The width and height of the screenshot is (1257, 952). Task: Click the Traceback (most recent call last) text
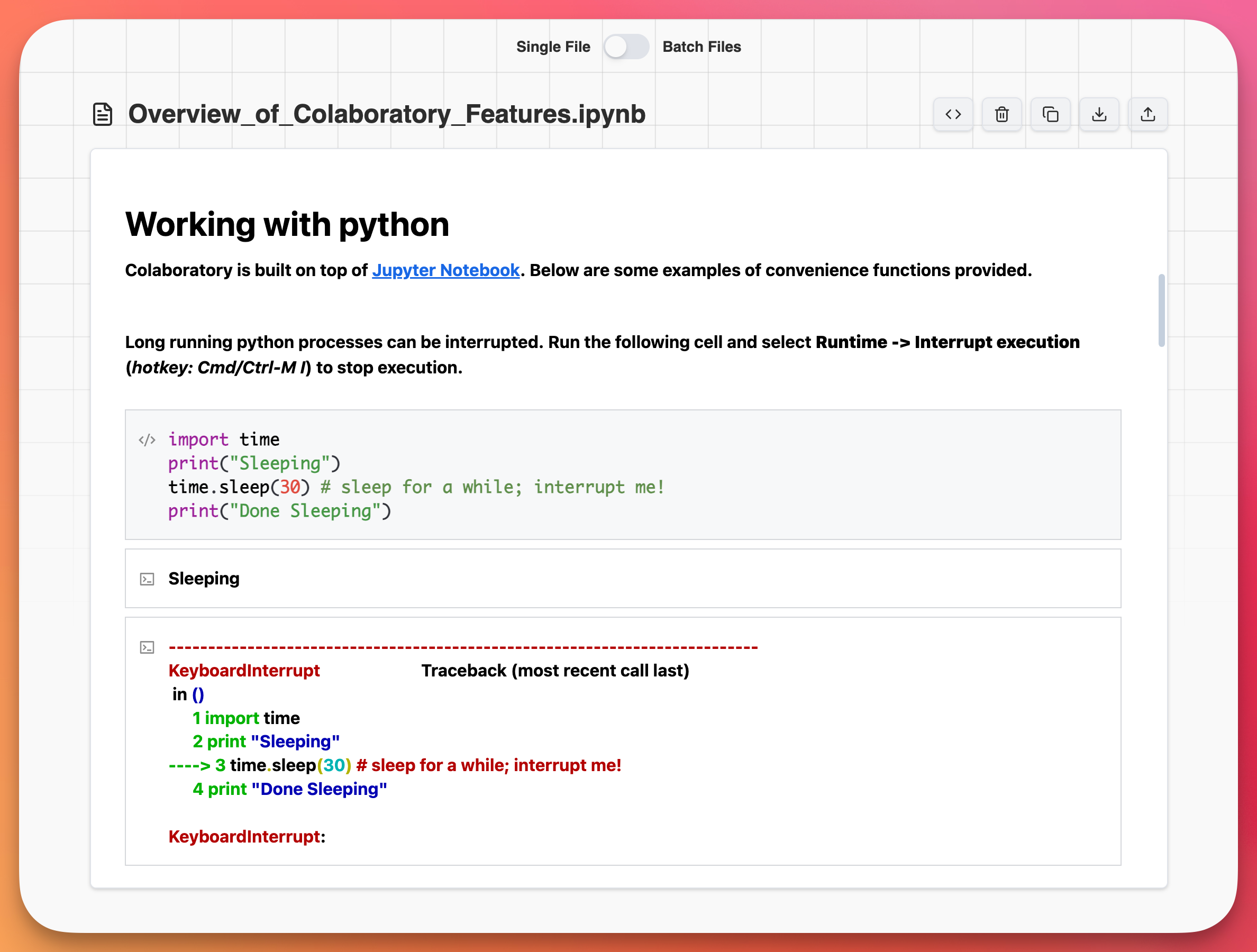[554, 670]
